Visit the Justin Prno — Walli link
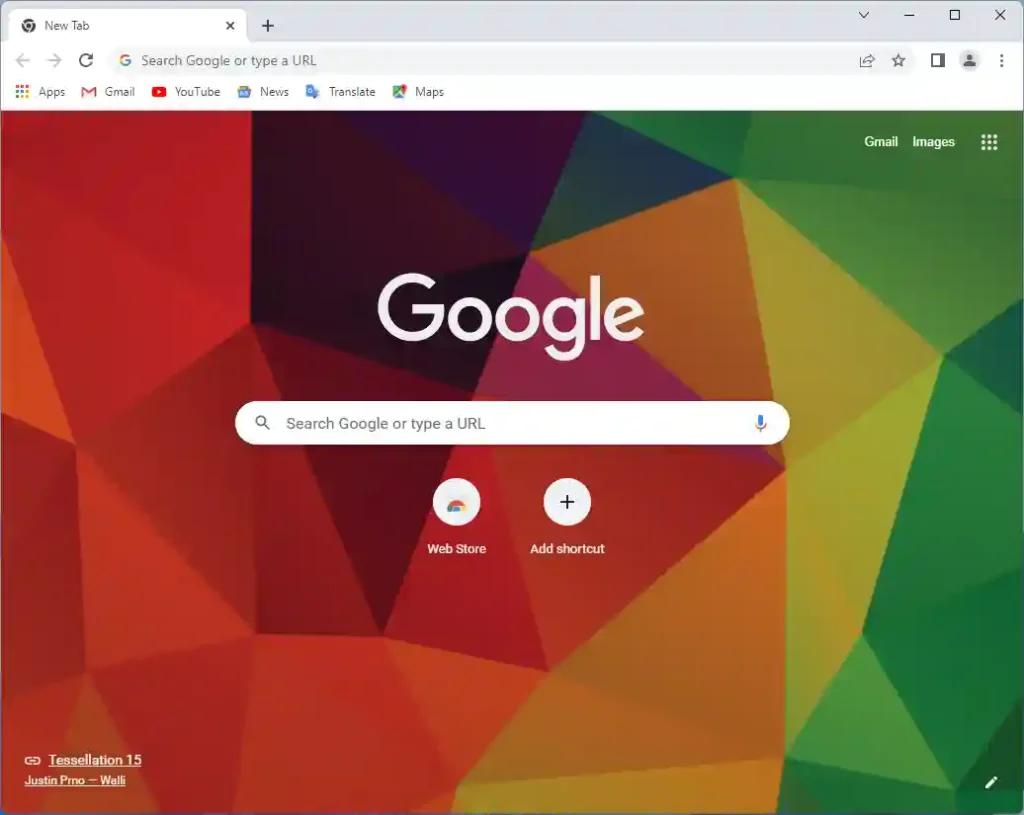 pyautogui.click(x=76, y=780)
